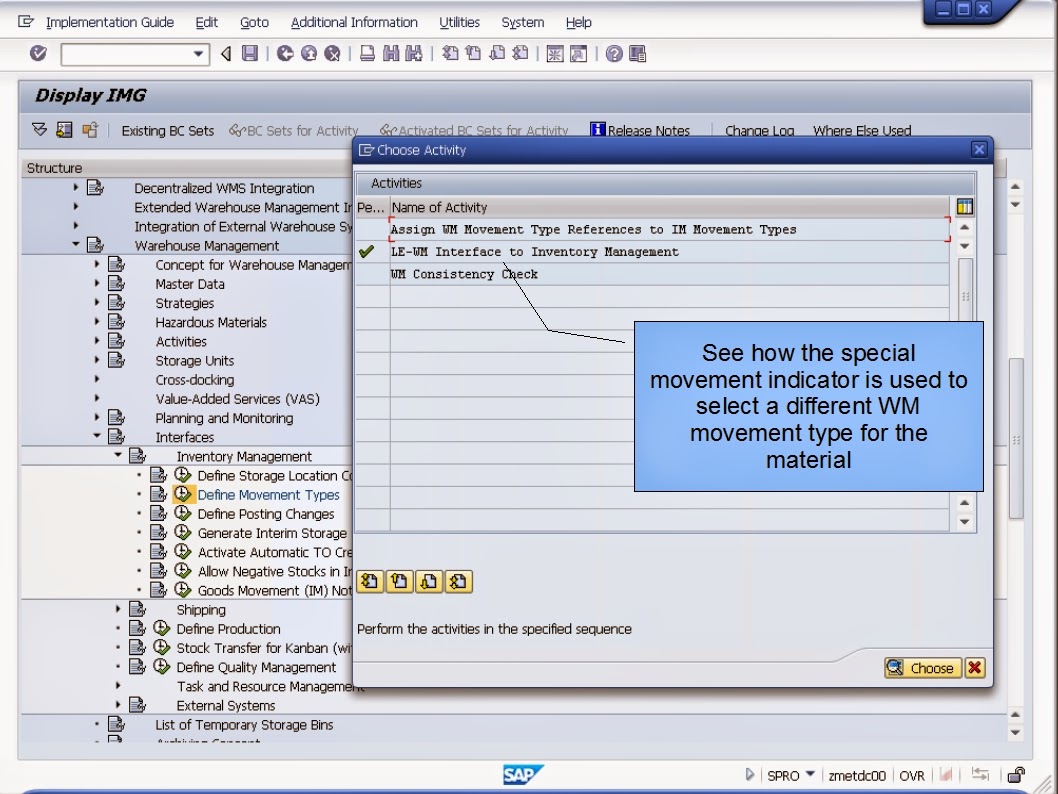This screenshot has width=1058, height=794.
Task: Click the right-edge vertical scrollbar thumb
Action: 1015,438
